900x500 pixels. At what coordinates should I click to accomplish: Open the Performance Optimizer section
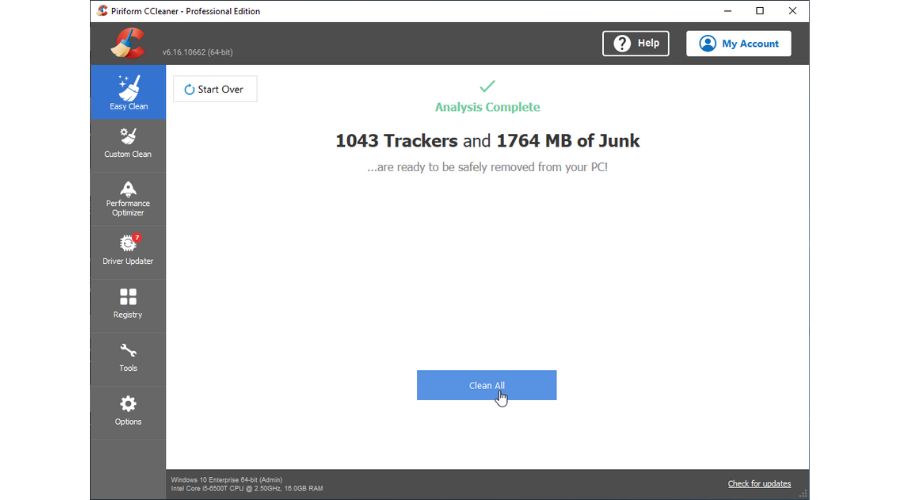click(x=128, y=199)
